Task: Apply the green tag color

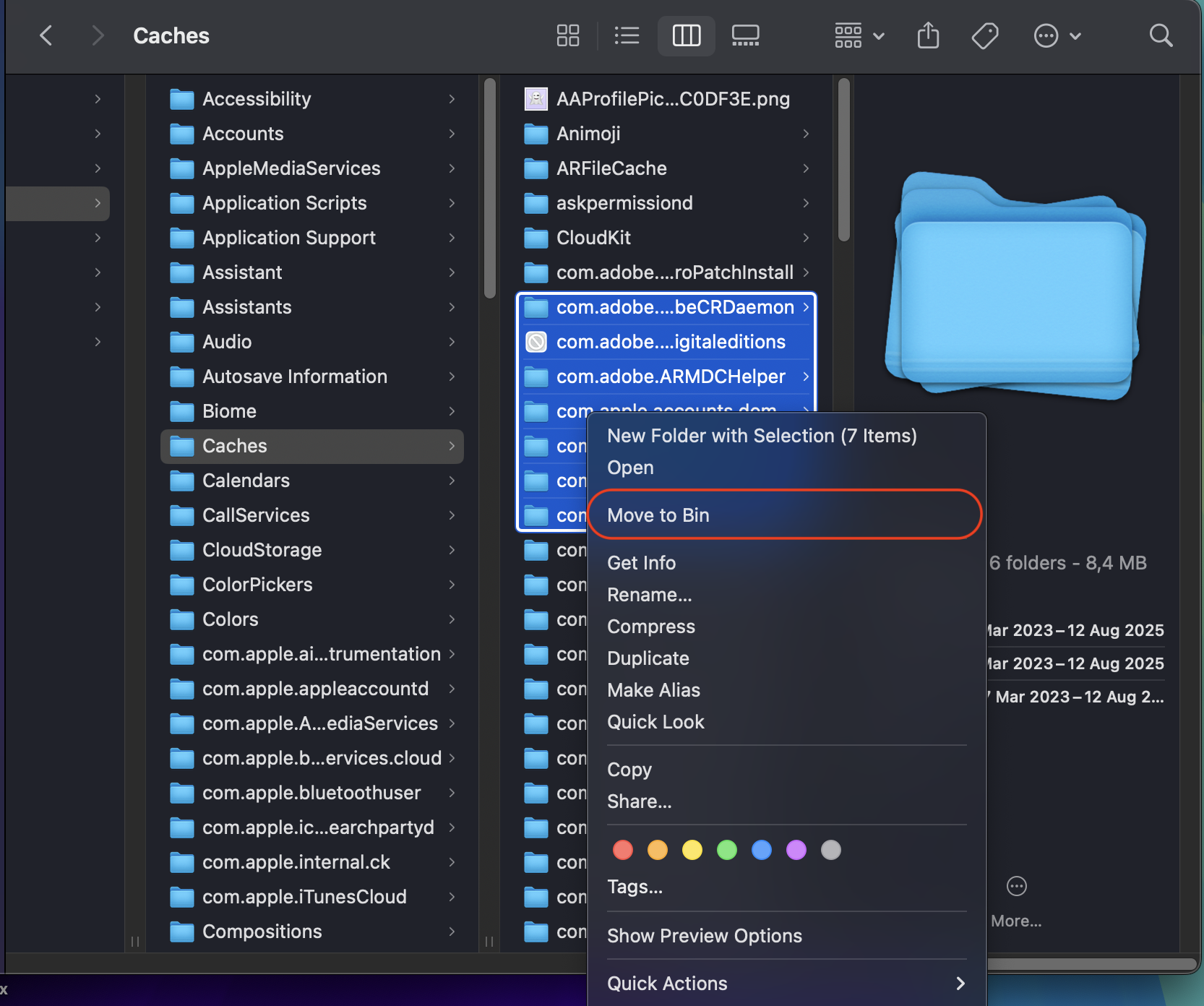Action: [726, 850]
